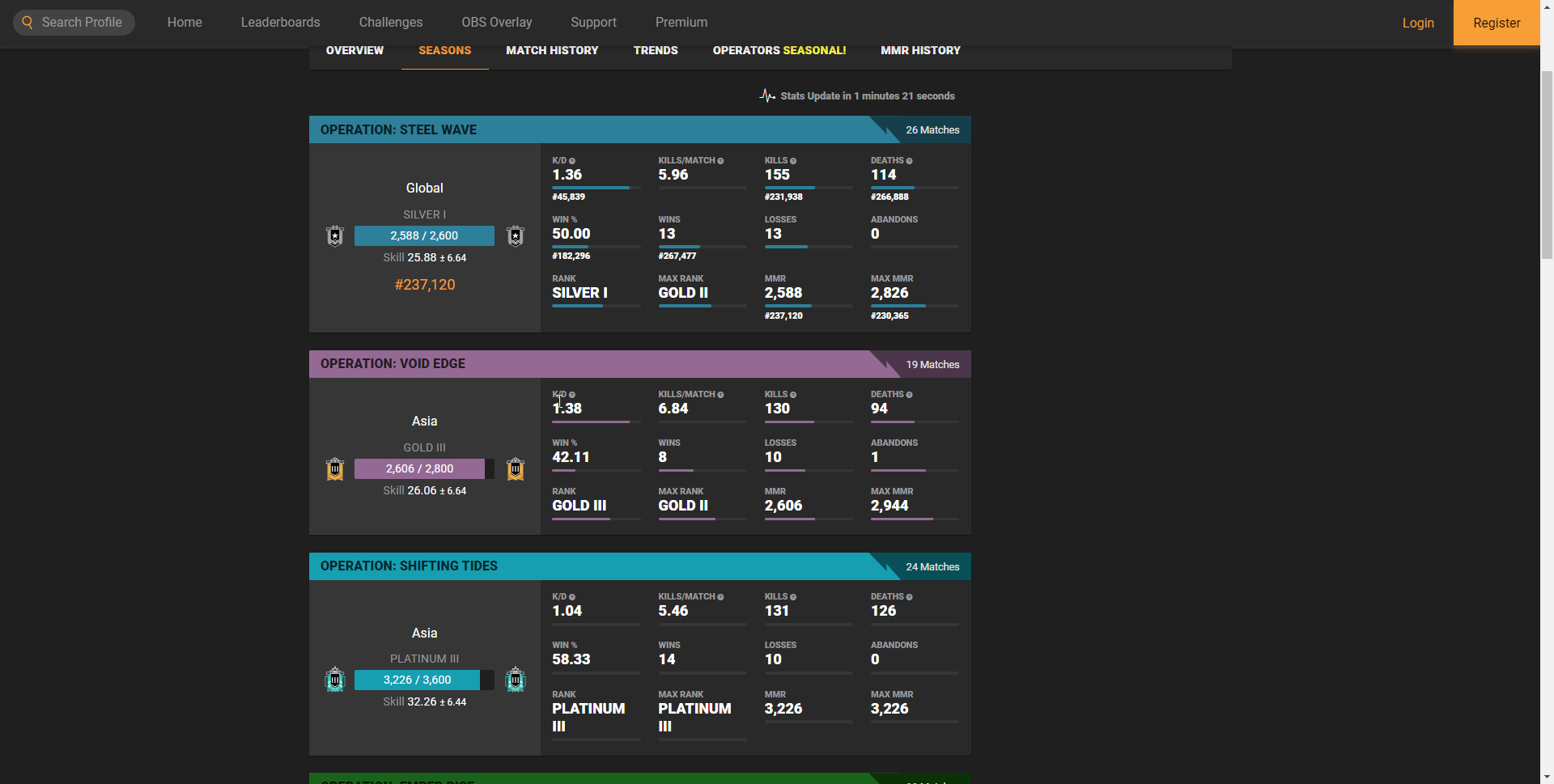Click the Platinum III badge left of Shifting Tides MMR bar
Image resolution: width=1554 pixels, height=784 pixels.
(x=335, y=680)
